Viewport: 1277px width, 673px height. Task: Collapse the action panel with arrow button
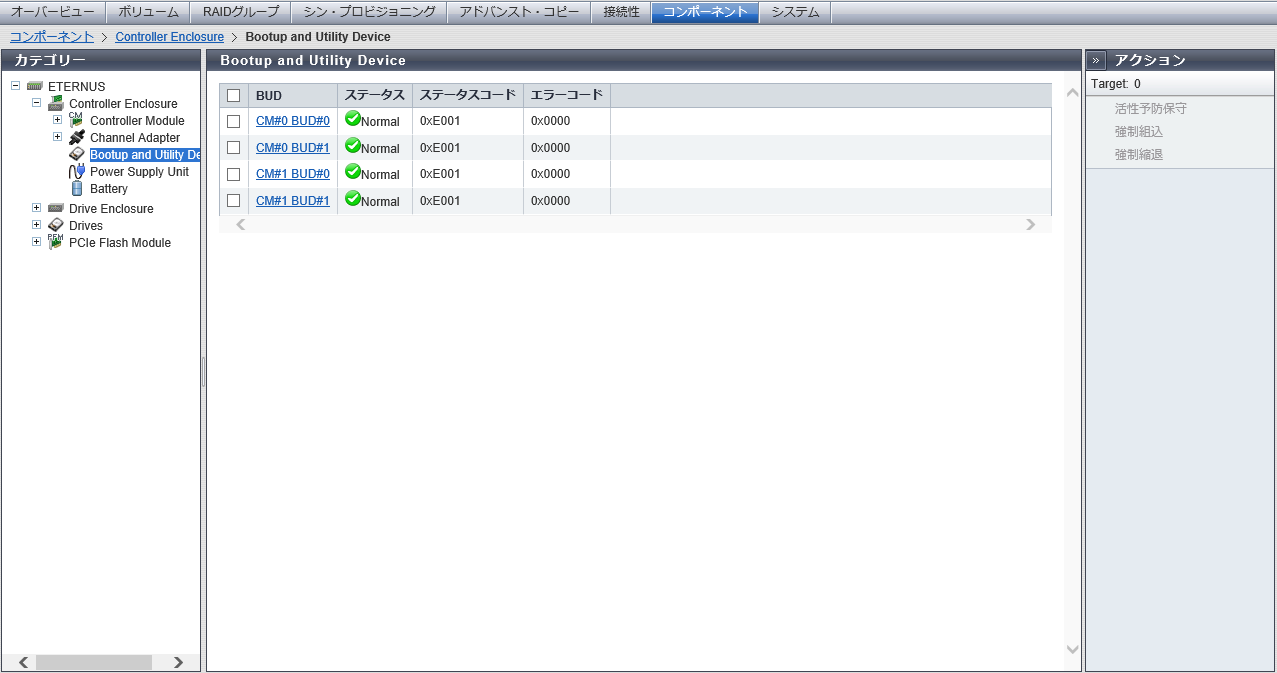tap(1096, 60)
